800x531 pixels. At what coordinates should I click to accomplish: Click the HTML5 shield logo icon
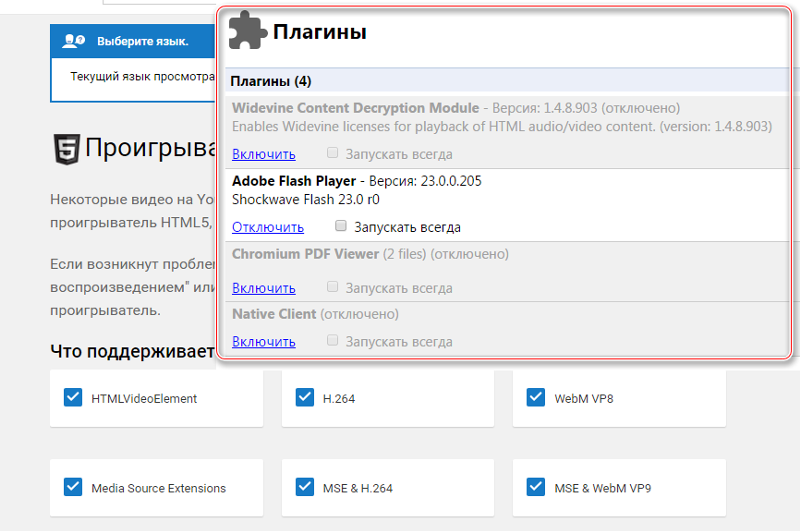click(x=67, y=149)
